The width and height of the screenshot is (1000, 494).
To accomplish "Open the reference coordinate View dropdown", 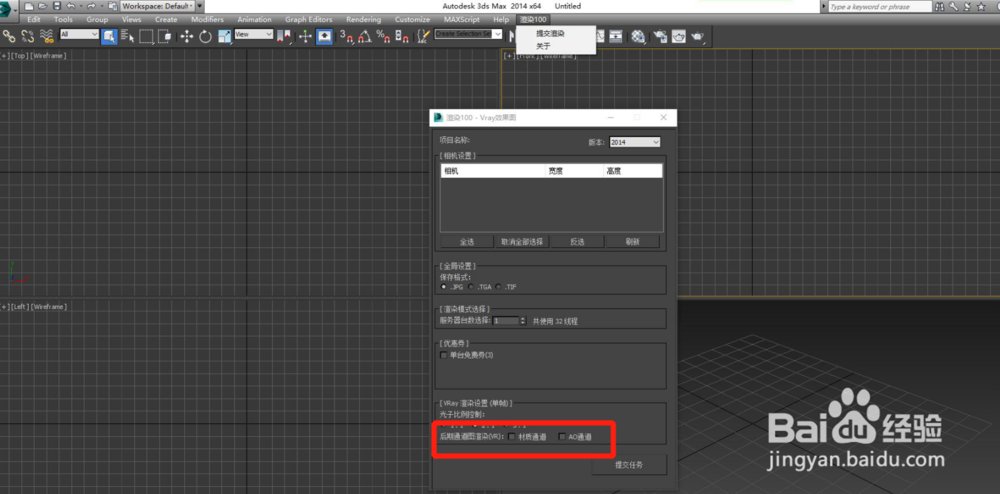I will click(253, 34).
